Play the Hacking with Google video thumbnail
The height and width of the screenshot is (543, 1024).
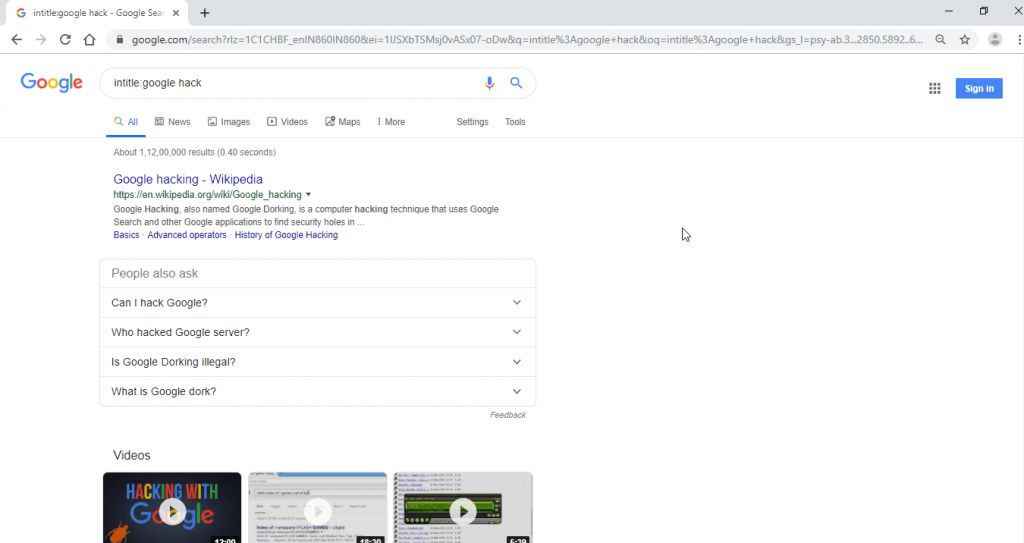tap(172, 511)
